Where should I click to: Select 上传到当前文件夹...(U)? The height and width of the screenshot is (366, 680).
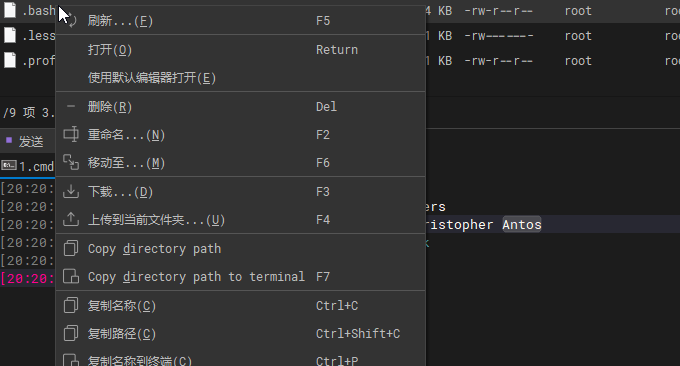tap(241, 219)
